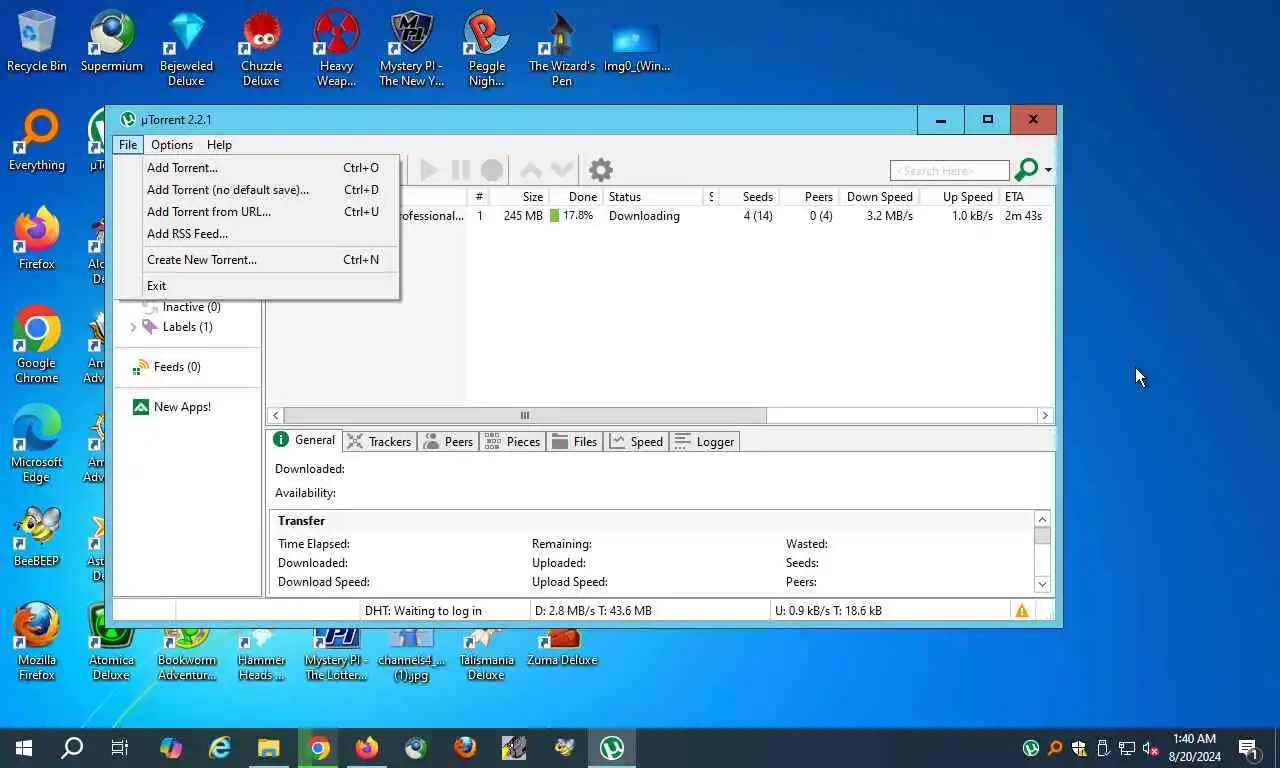Viewport: 1280px width, 768px height.
Task: Sort by the Seeds column header
Action: (x=748, y=197)
